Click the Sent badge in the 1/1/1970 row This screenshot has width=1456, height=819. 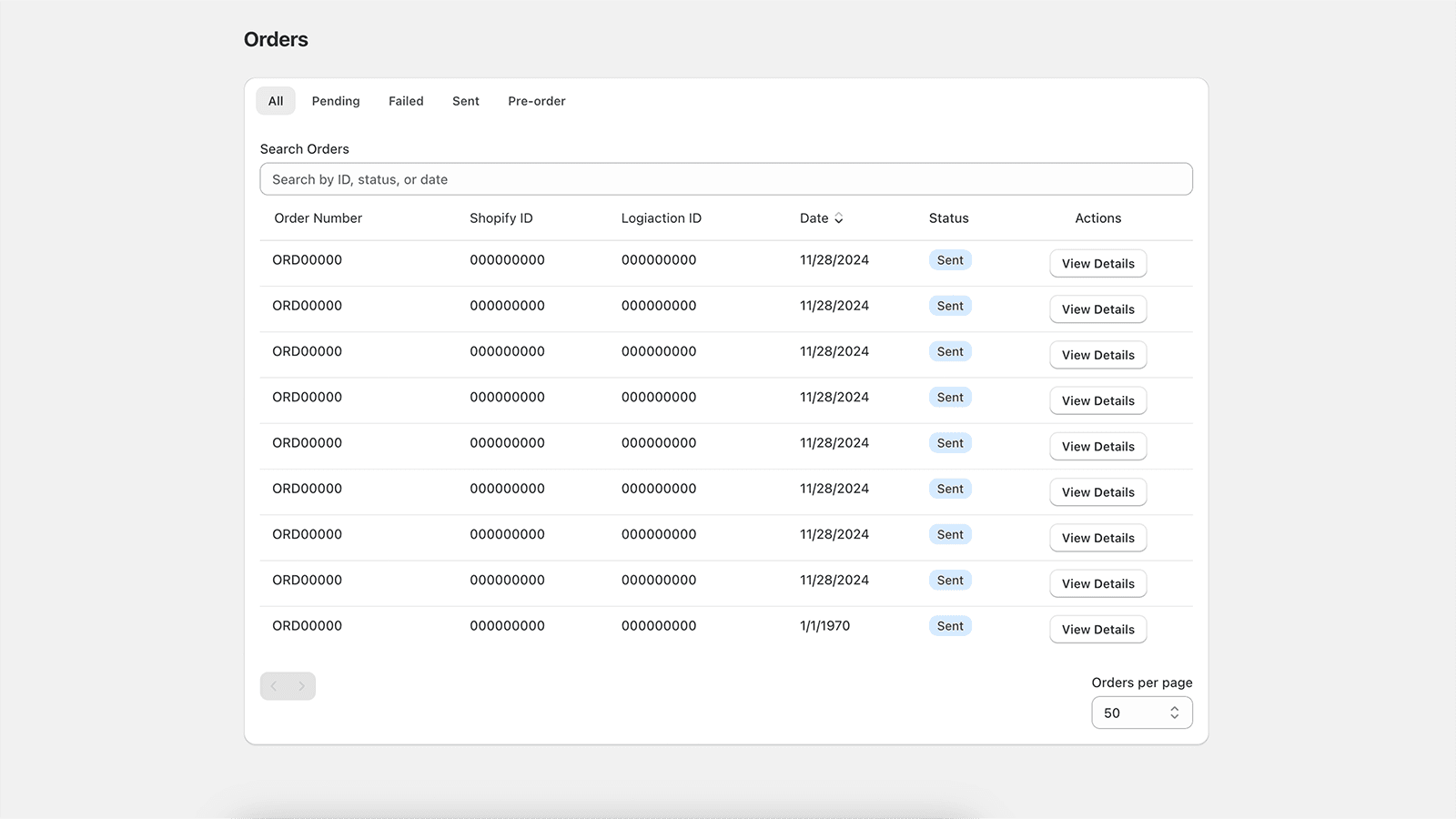950,626
